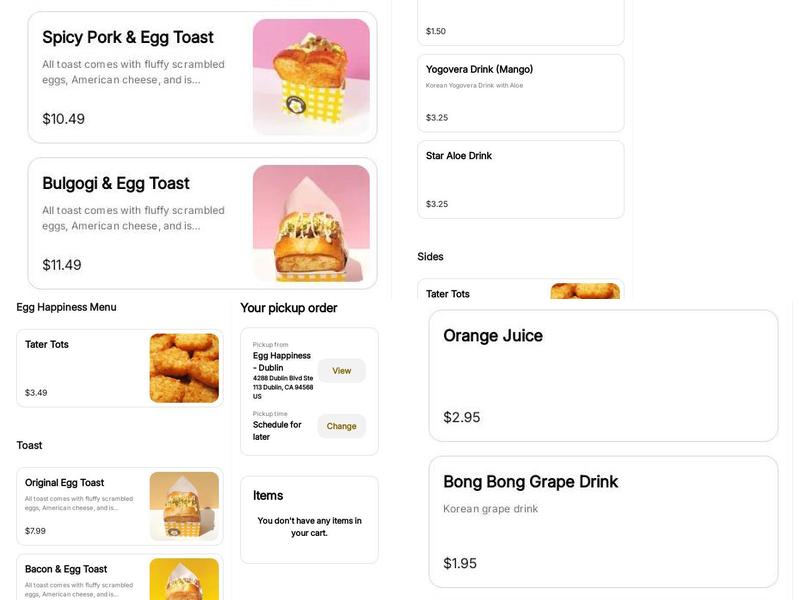Select the Original Egg Toast title
Image resolution: width=800 pixels, height=600 pixels.
tap(65, 483)
